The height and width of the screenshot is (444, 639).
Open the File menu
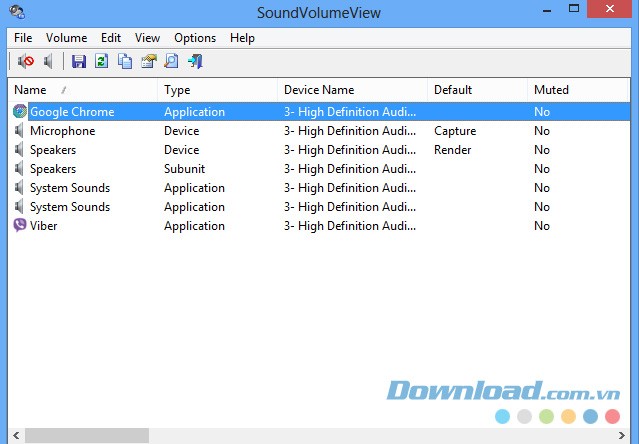click(23, 38)
